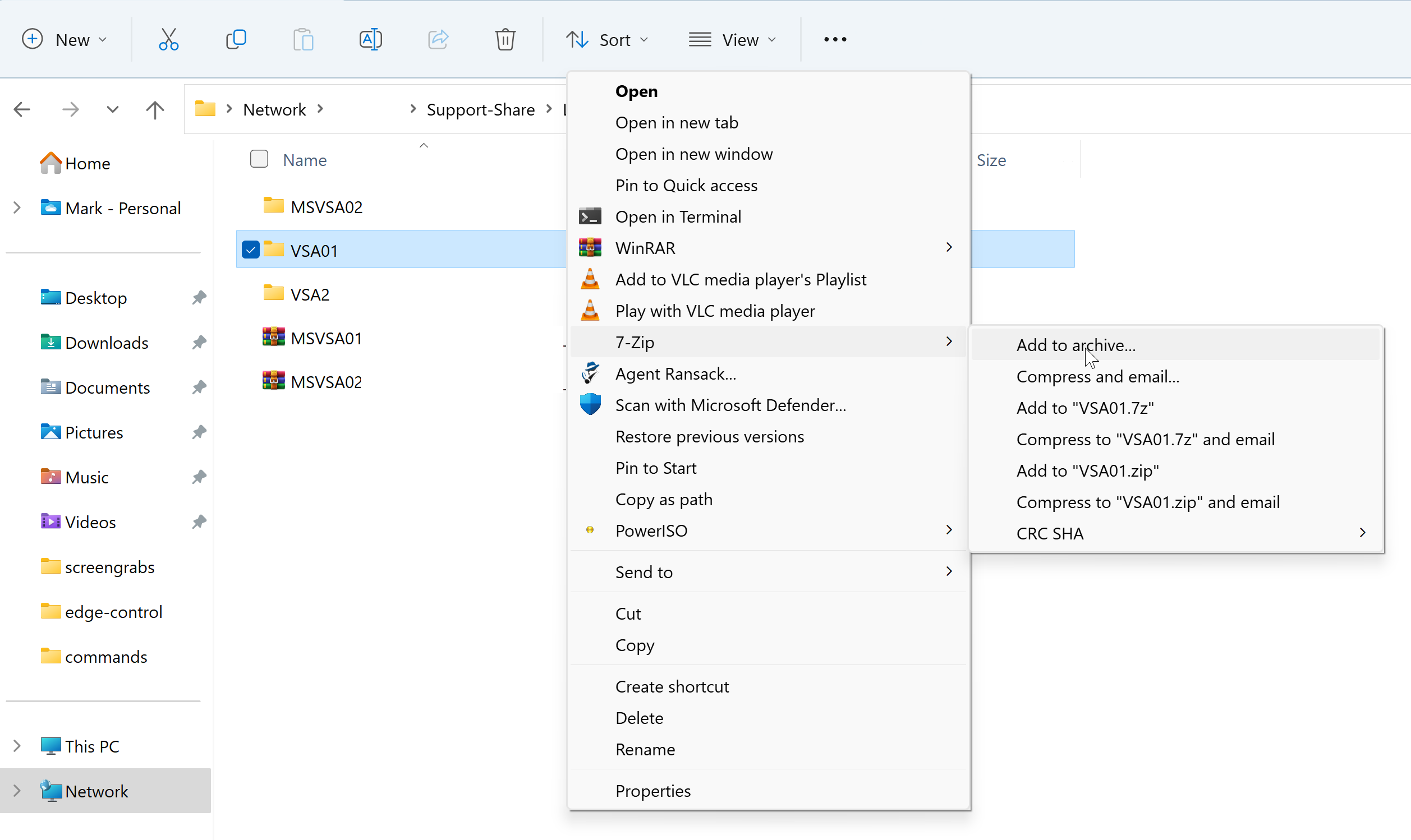The image size is (1411, 840).
Task: Expand the Network tree node
Action: pos(17,791)
